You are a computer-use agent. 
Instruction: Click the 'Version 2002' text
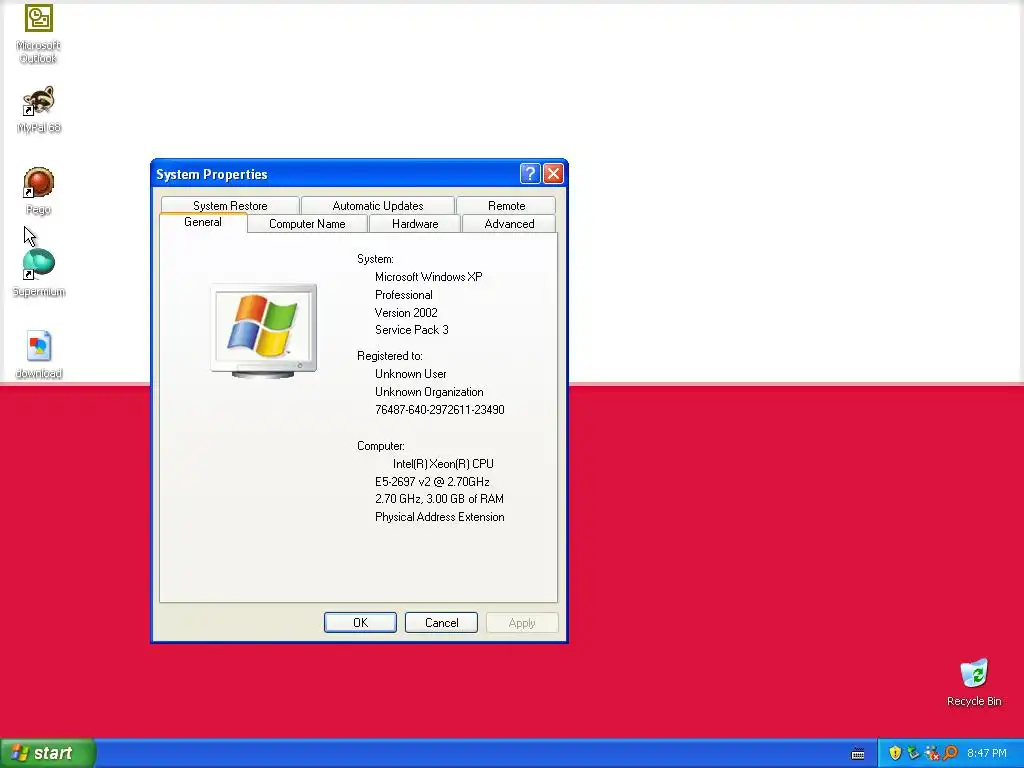[x=406, y=312]
